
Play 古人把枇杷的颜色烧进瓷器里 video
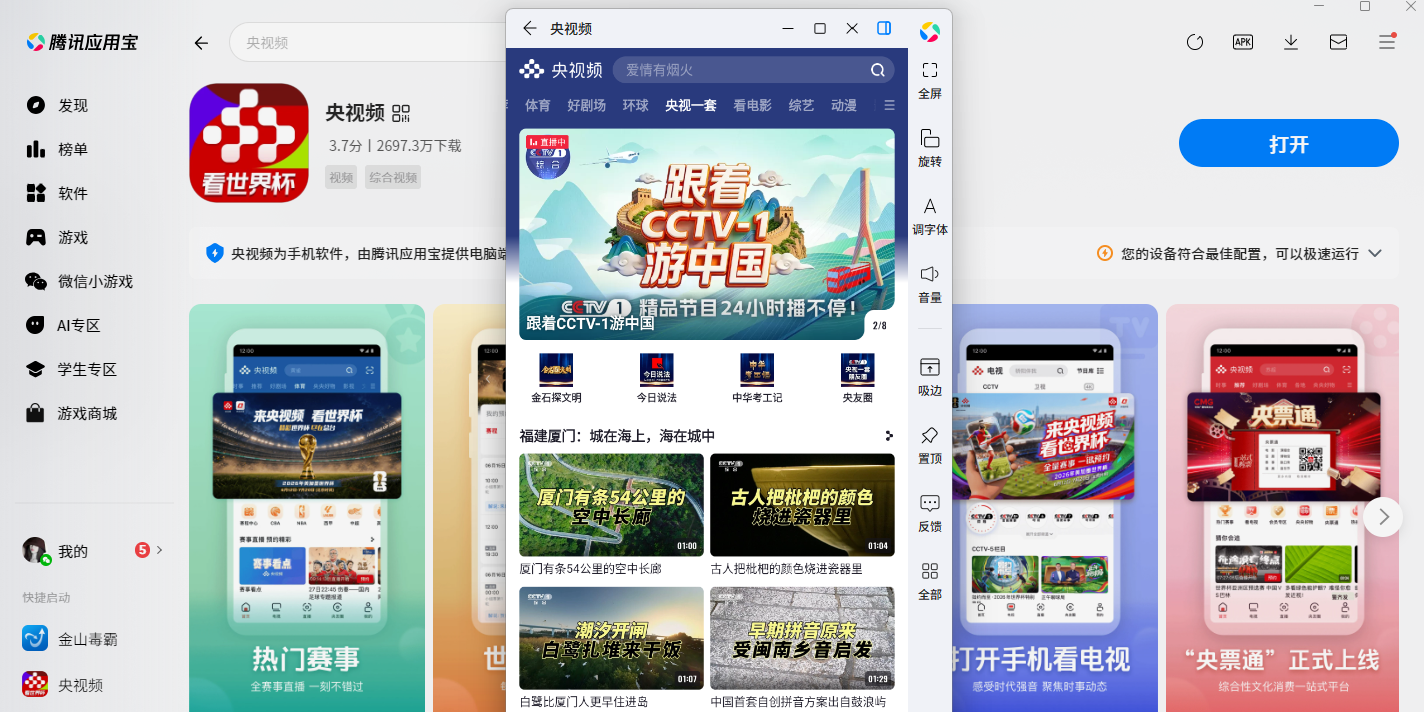point(802,505)
